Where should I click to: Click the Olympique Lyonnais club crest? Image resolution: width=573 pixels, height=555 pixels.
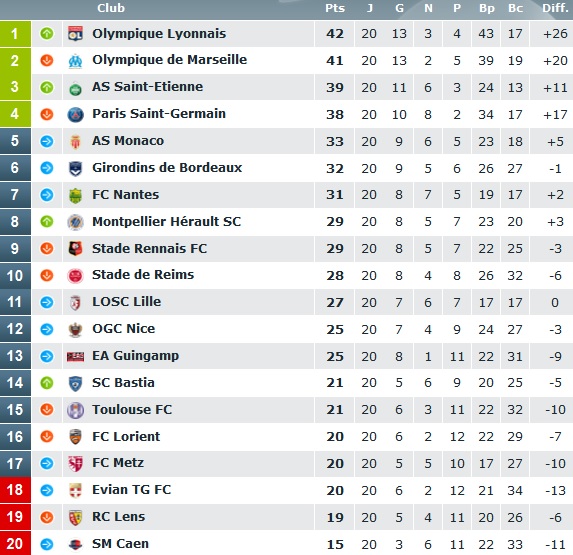tap(75, 34)
